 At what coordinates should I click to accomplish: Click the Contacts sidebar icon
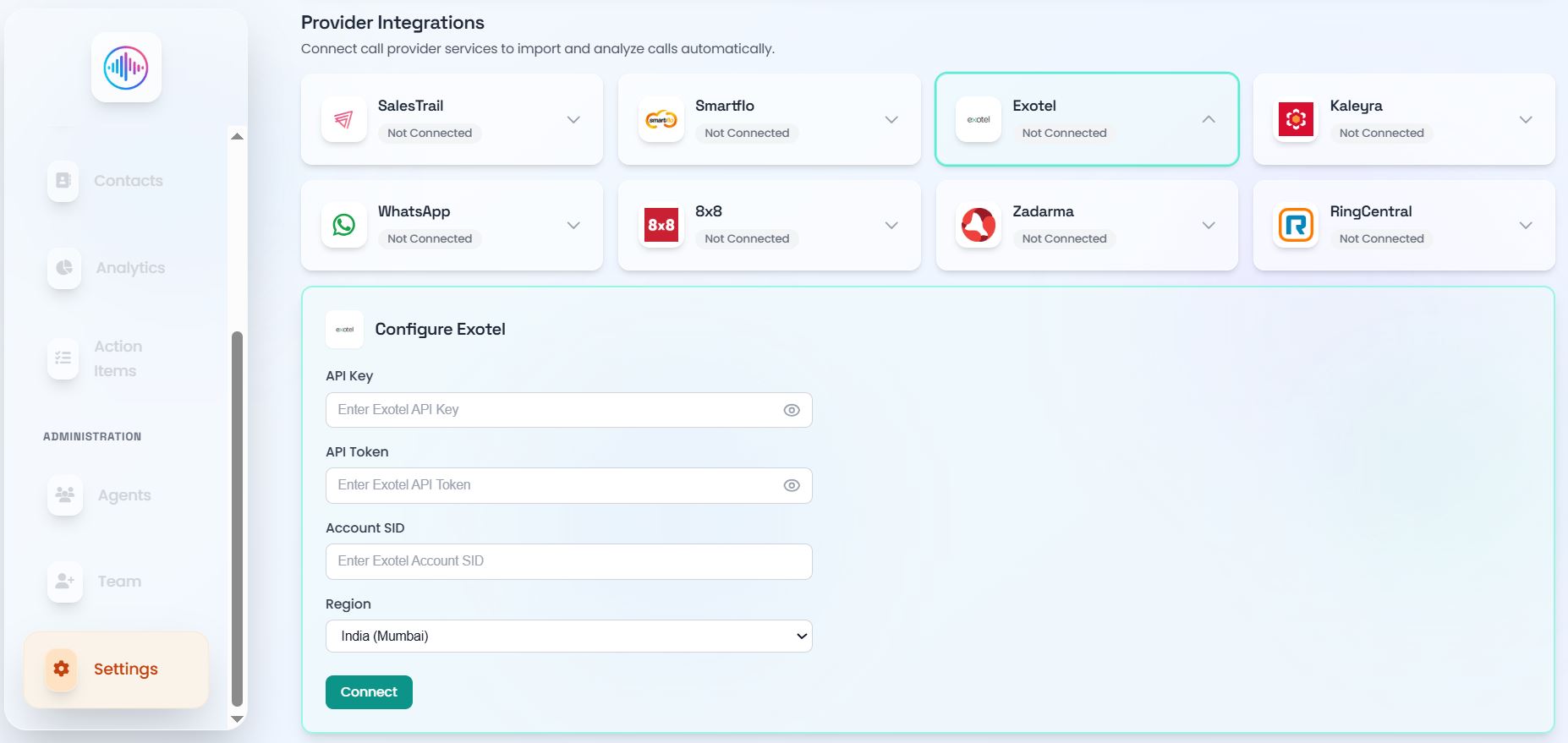pos(63,181)
